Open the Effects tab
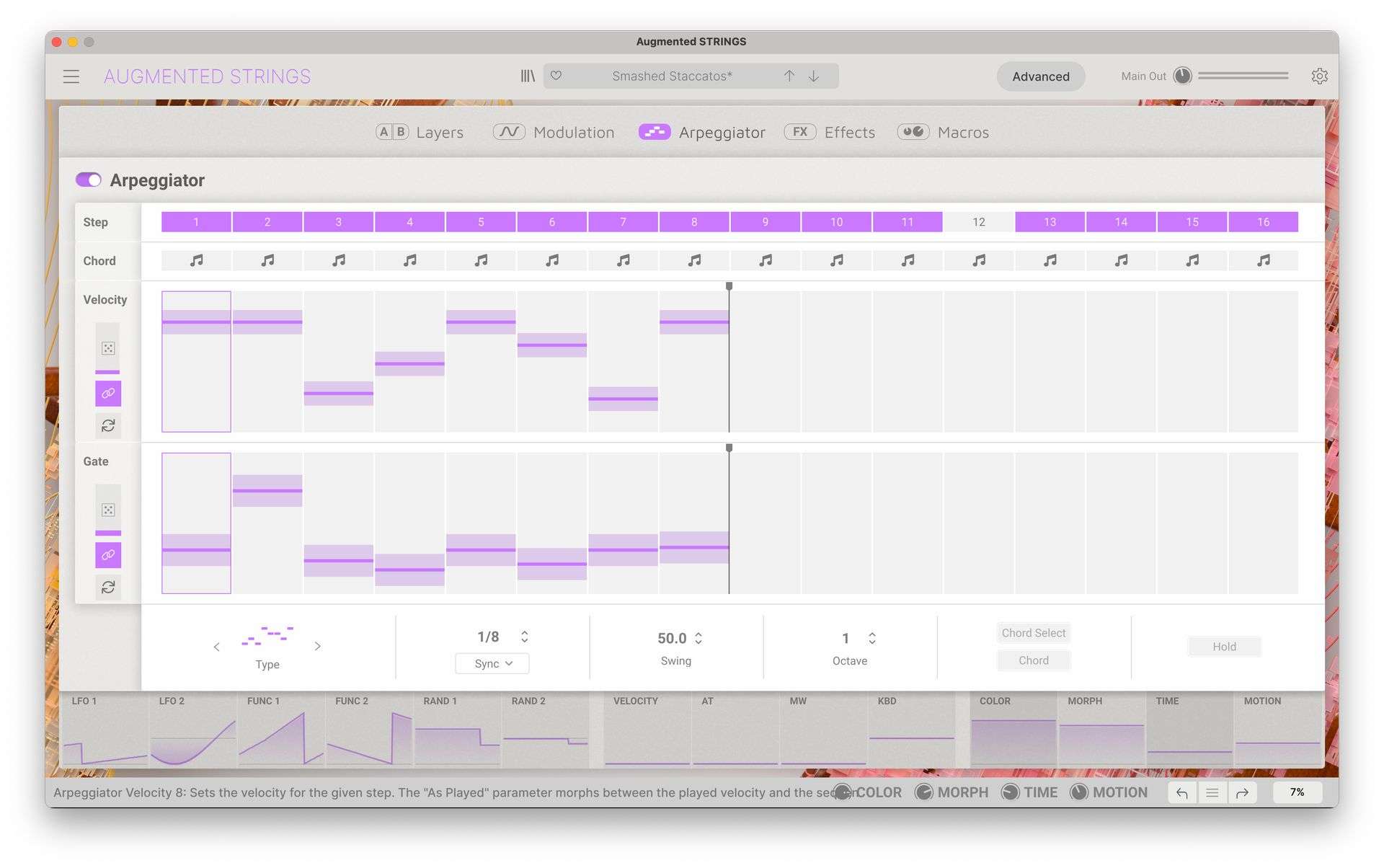This screenshot has height=868, width=1384. pyautogui.click(x=830, y=132)
